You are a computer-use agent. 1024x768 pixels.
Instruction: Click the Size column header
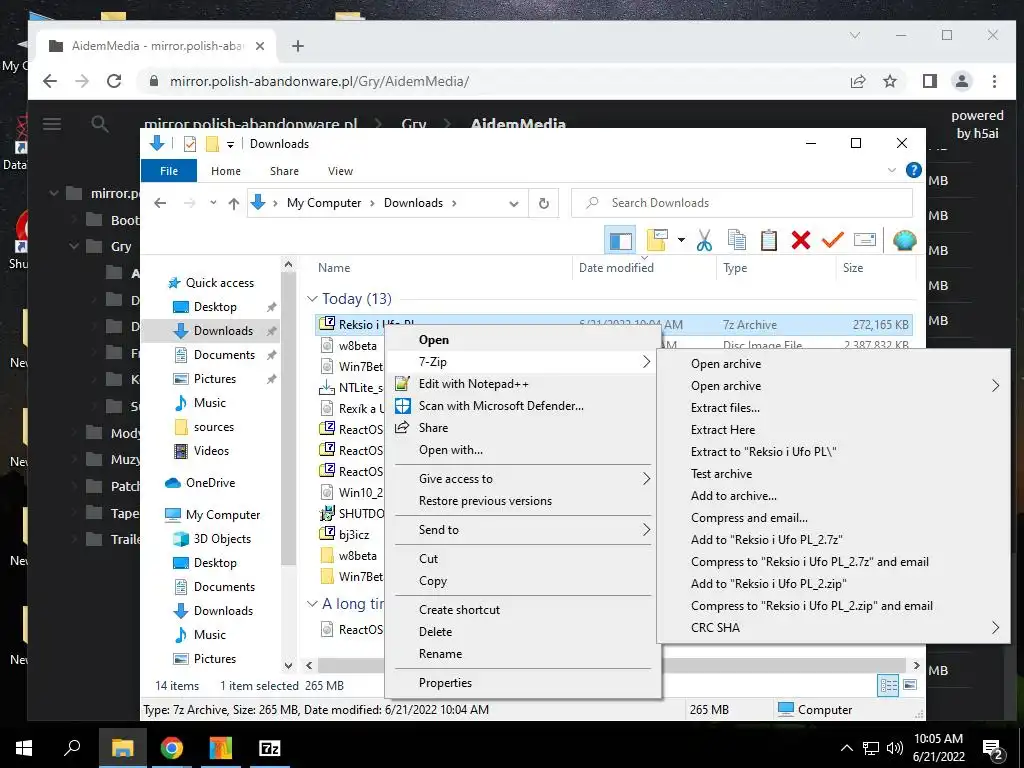tap(853, 268)
